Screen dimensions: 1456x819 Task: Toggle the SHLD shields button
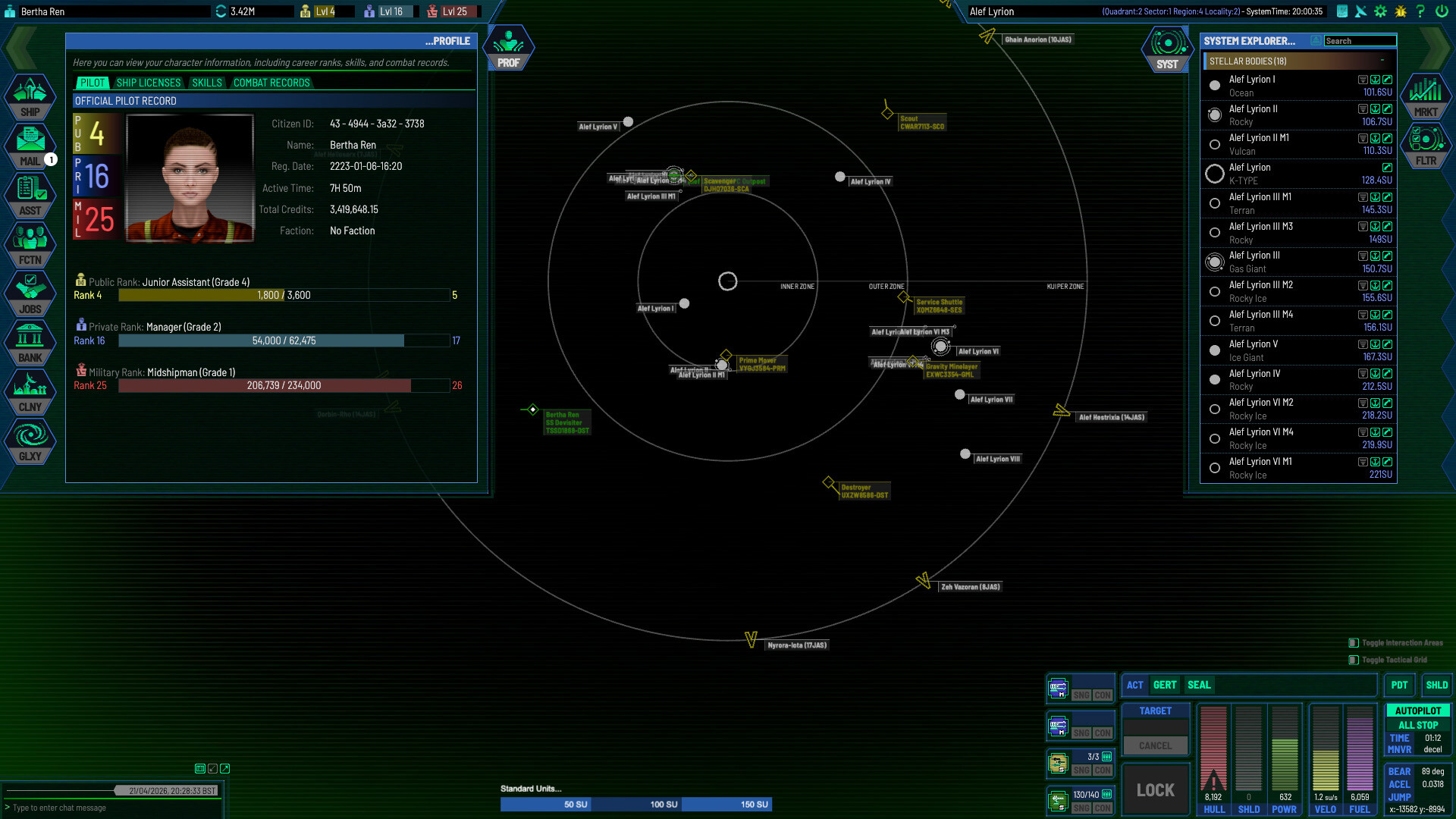coord(1436,686)
